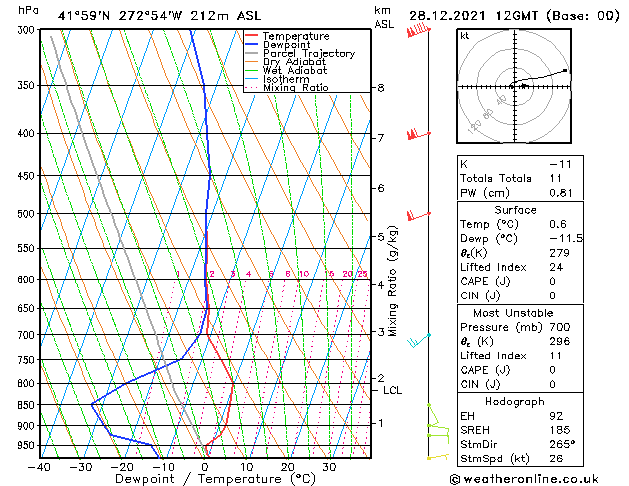Click the date '28.12.2021 12GMT (Base: 00)'
629x486 pixels.
[x=514, y=16]
